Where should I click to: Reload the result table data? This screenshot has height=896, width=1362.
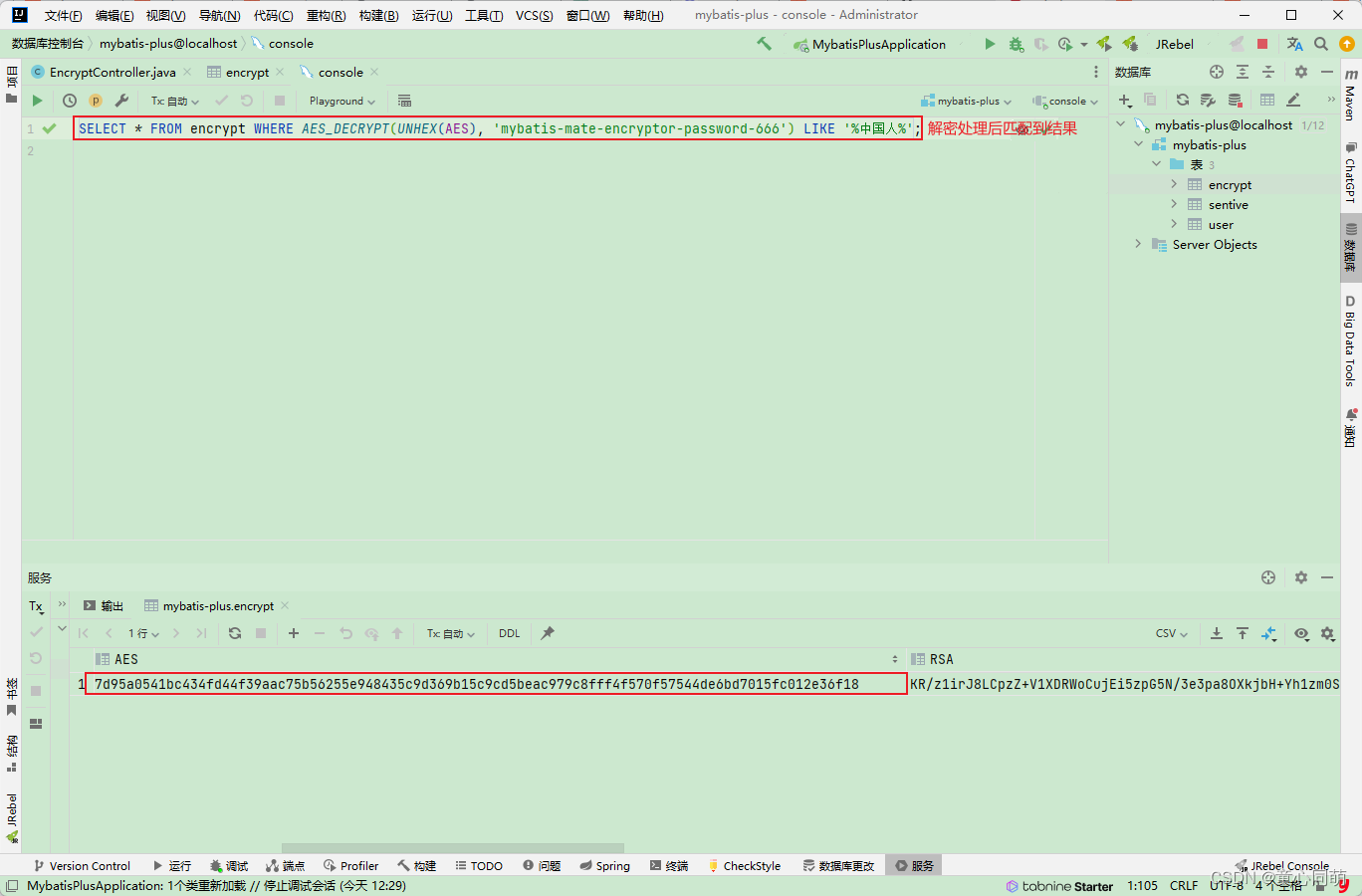coord(235,633)
